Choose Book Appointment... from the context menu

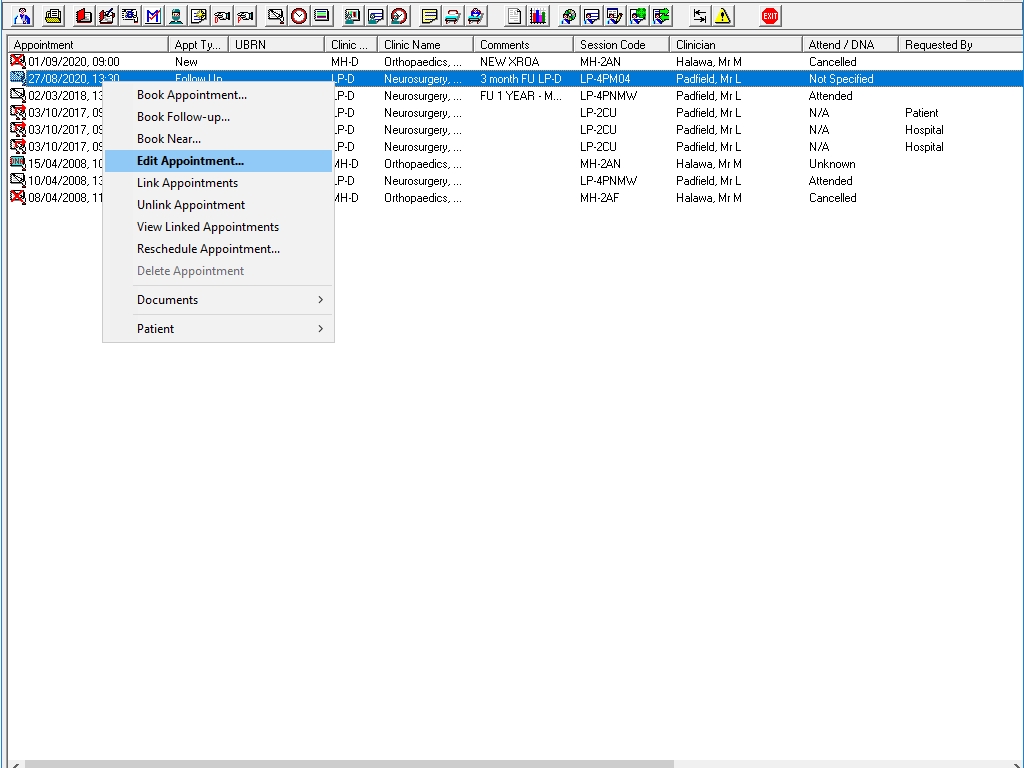[218, 95]
